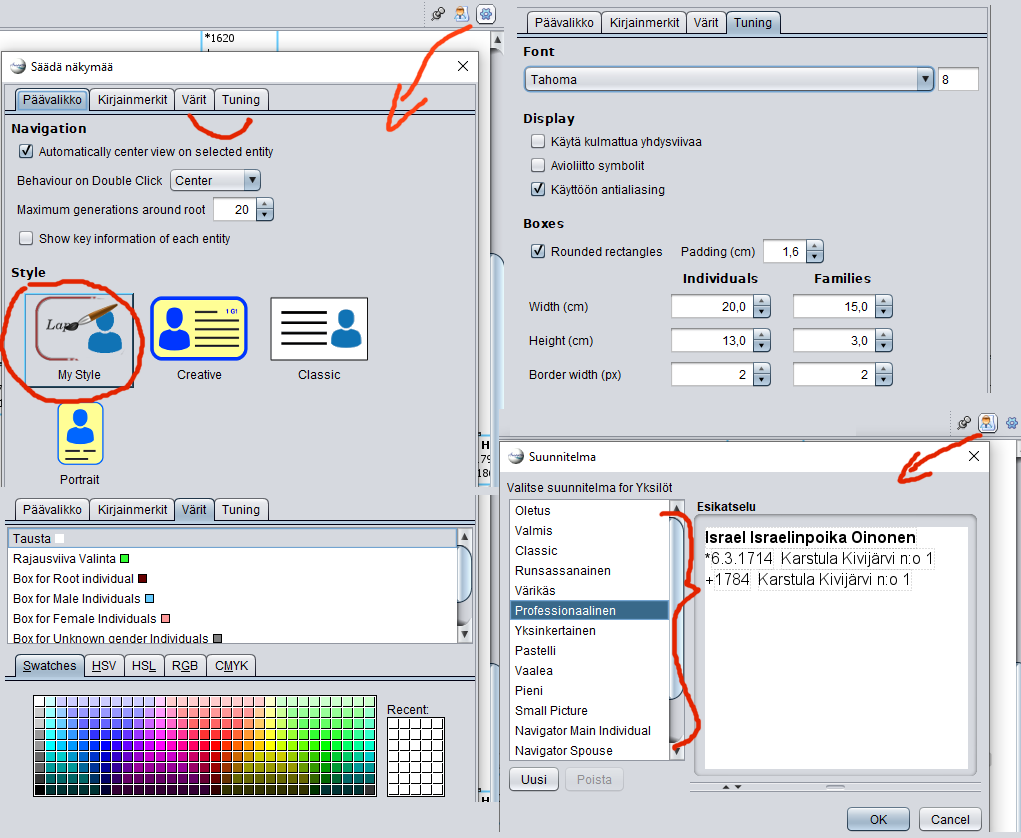Select Professionaalinen in the suunnitelma list
Viewport: 1021px width, 838px height.
point(589,611)
